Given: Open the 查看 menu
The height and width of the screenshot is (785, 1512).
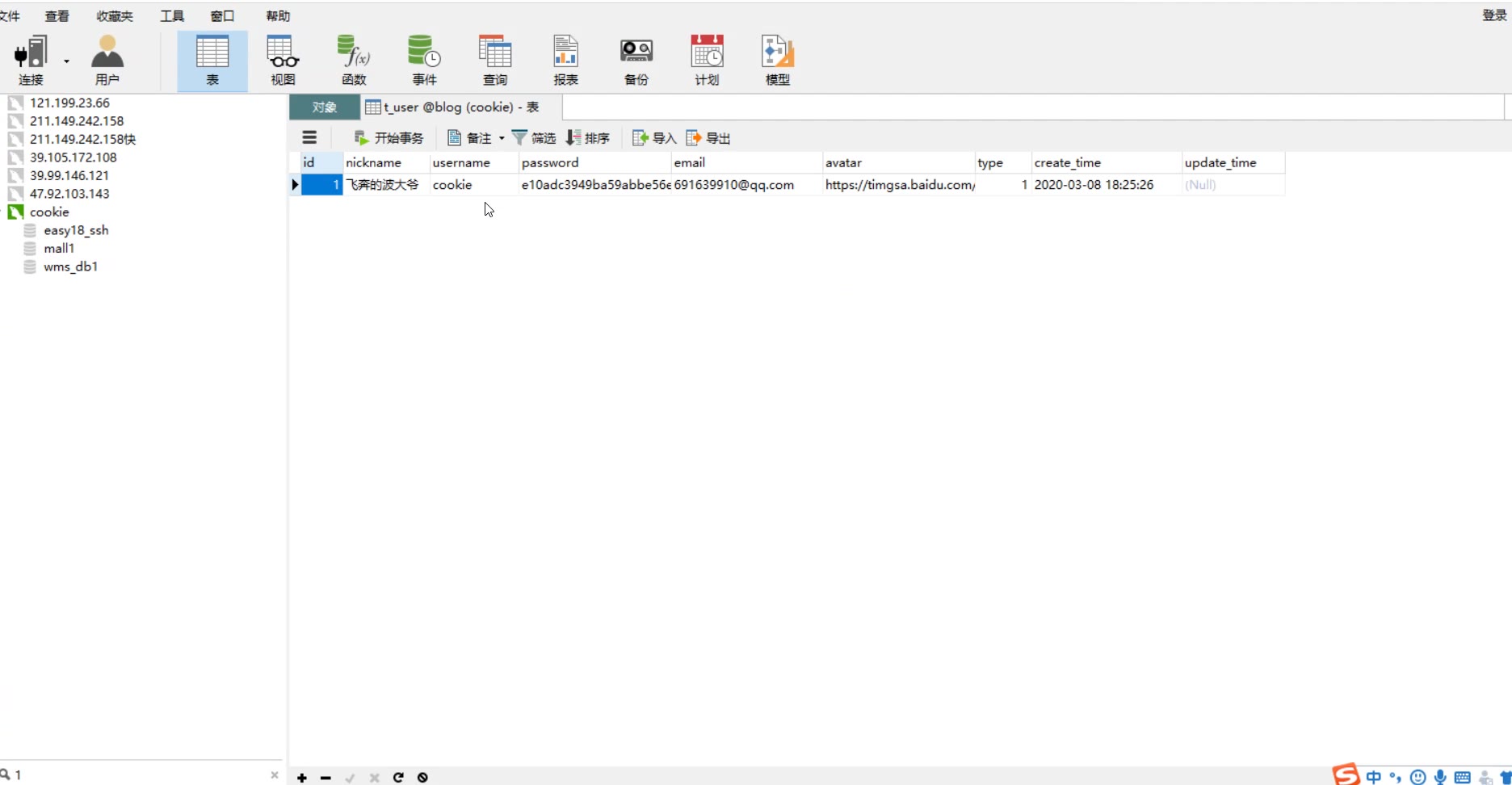Looking at the screenshot, I should [x=57, y=16].
